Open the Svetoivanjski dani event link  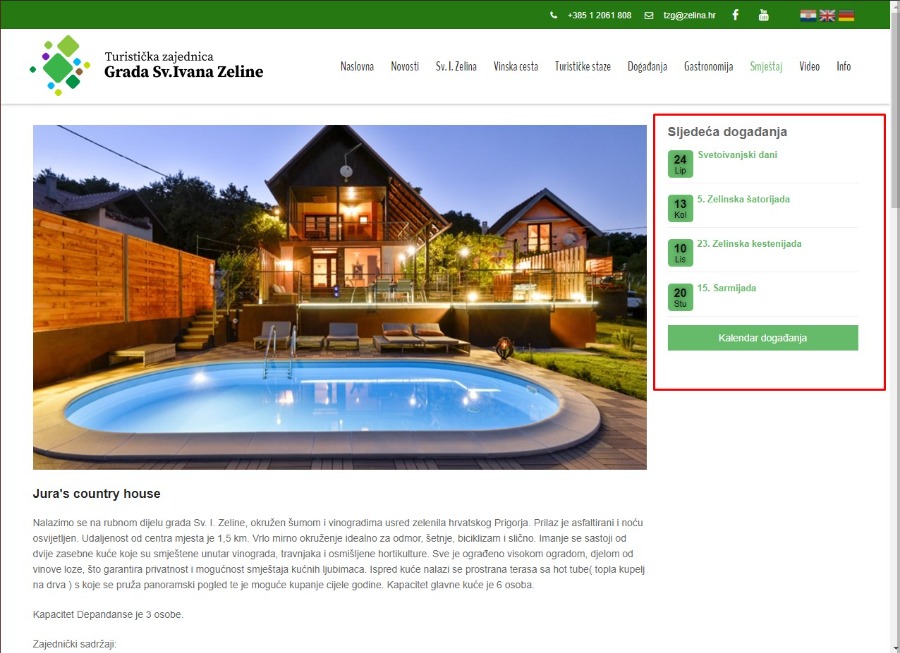pos(738,155)
